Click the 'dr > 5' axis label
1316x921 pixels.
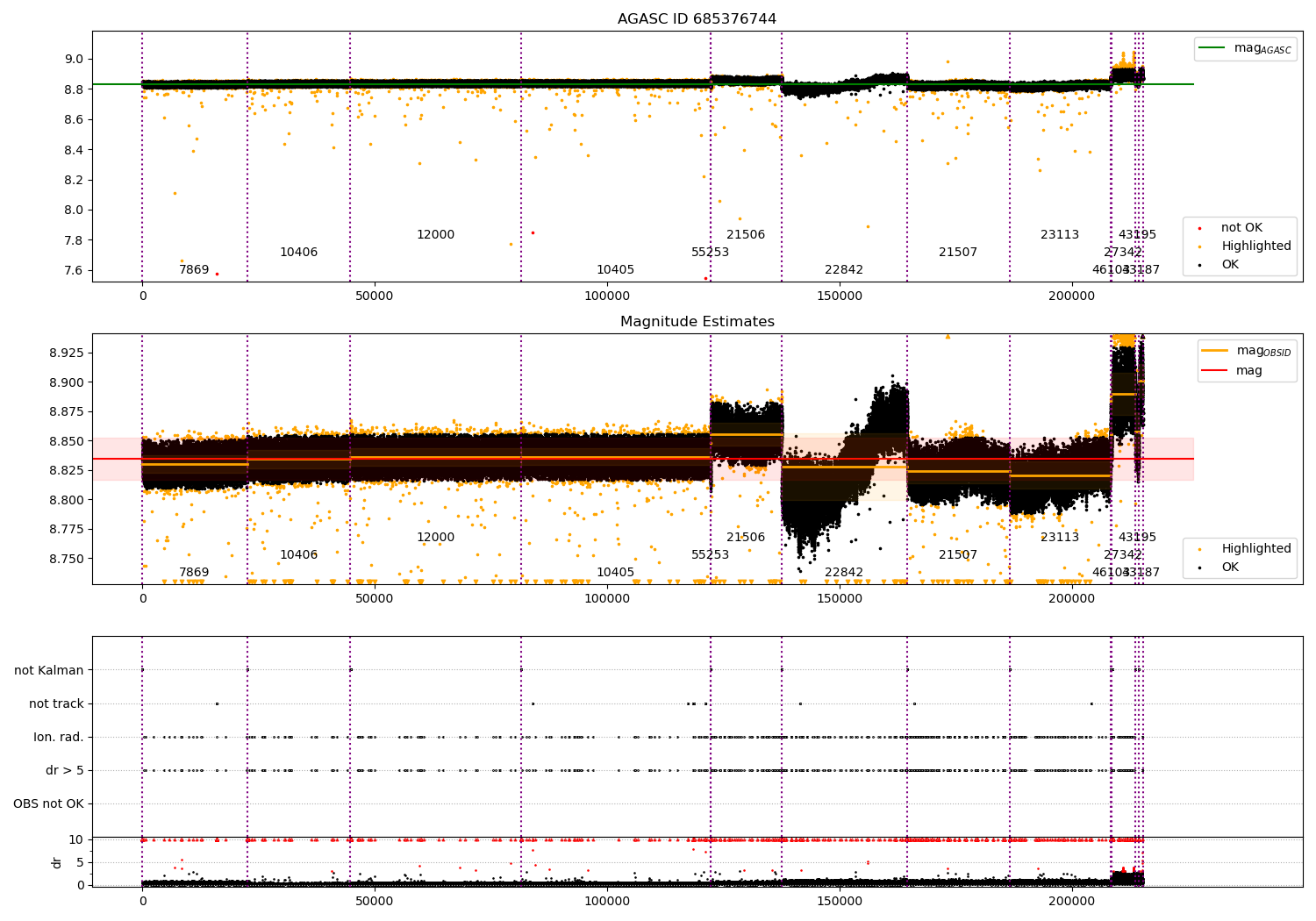point(65,770)
